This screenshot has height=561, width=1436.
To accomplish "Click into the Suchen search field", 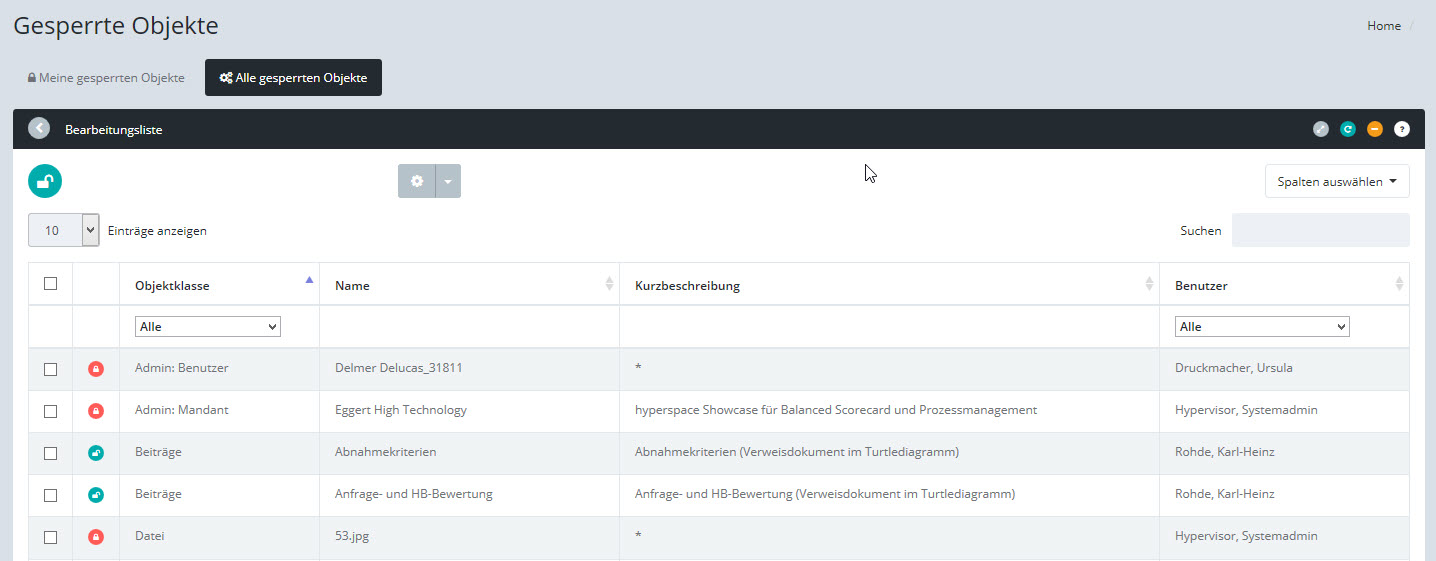I will [x=1320, y=230].
